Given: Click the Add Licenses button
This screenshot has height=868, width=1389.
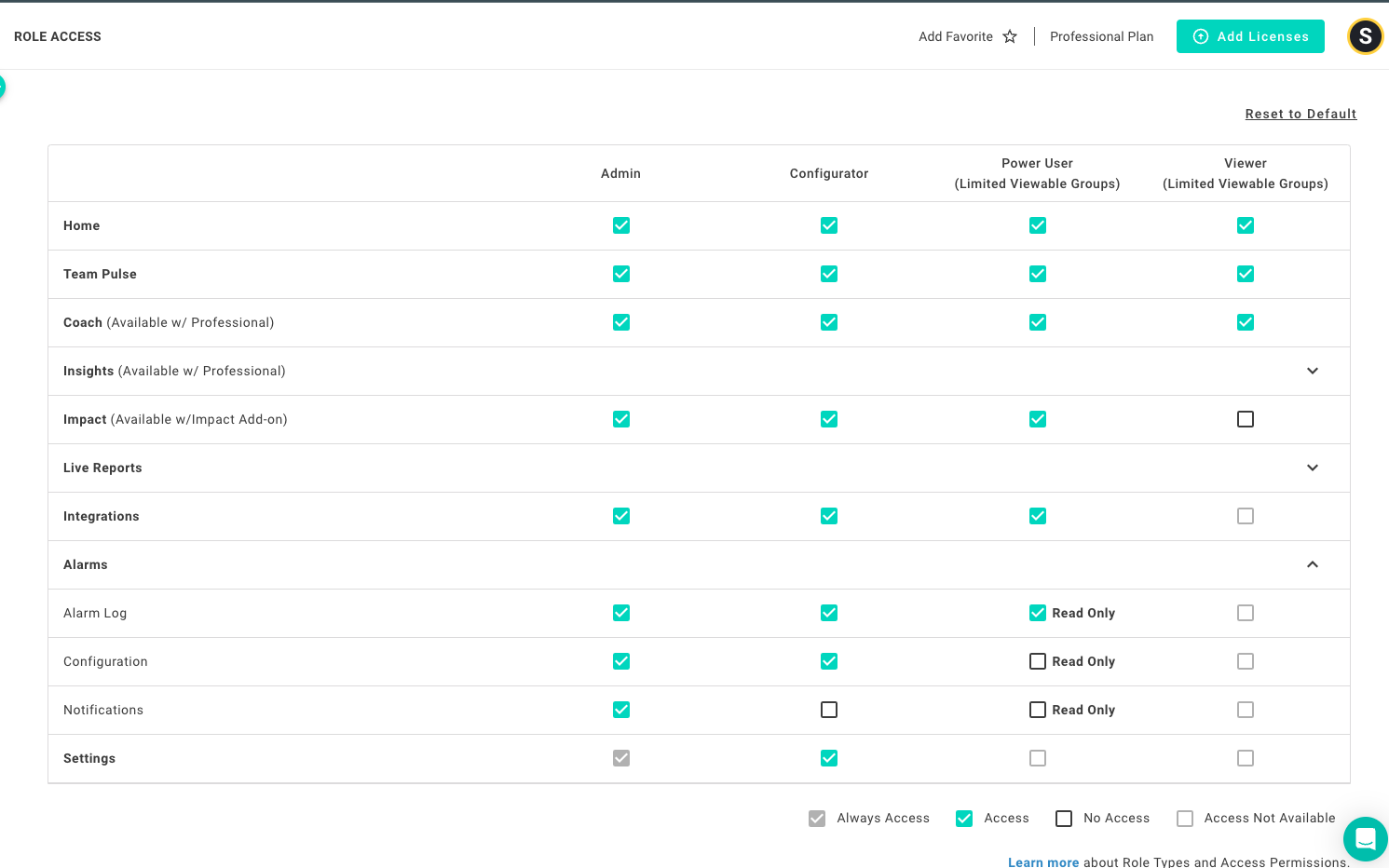Looking at the screenshot, I should (1250, 36).
